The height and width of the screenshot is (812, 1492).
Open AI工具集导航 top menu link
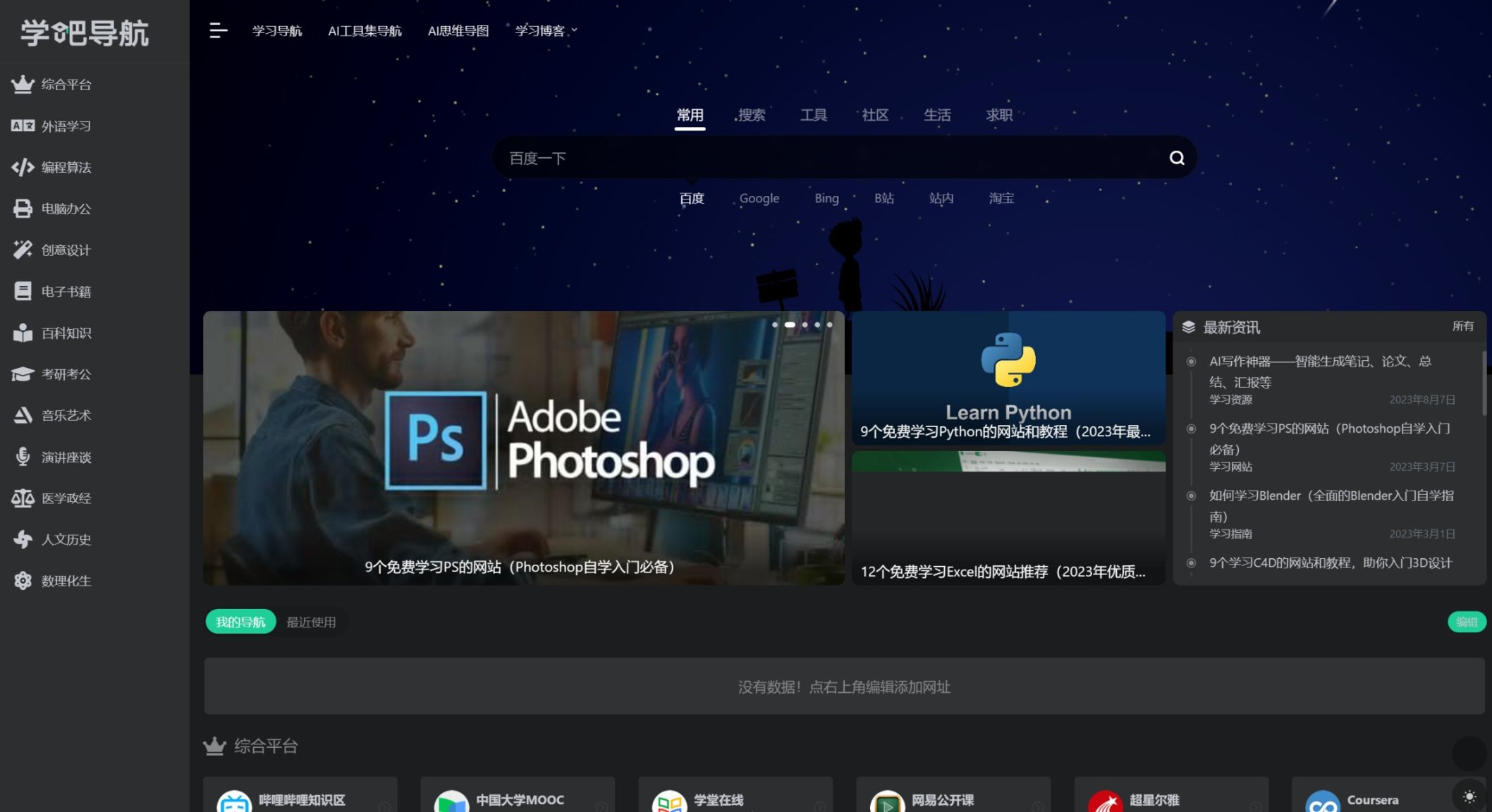tap(365, 30)
